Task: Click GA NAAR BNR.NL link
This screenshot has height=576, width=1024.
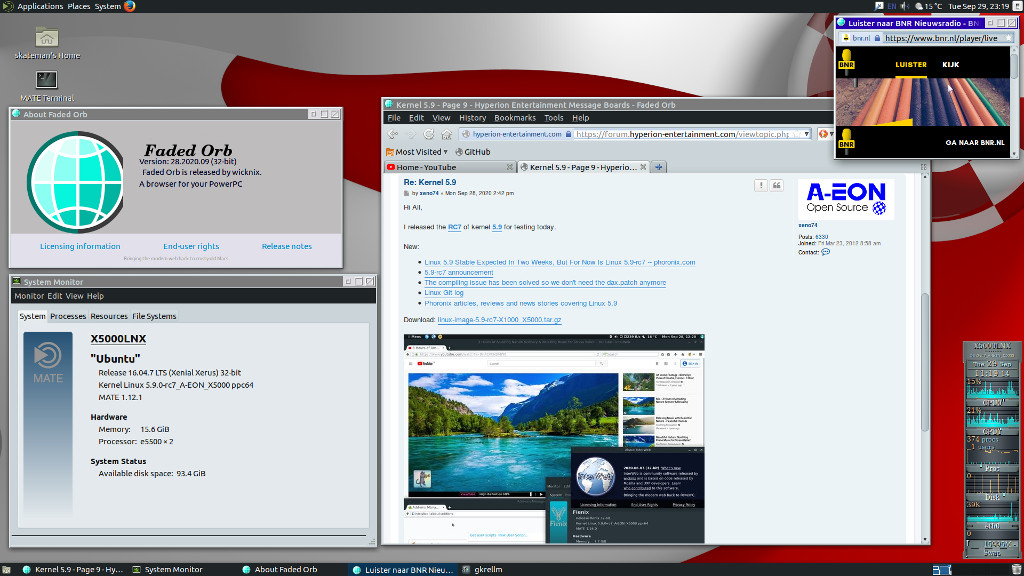Action: pyautogui.click(x=975, y=142)
